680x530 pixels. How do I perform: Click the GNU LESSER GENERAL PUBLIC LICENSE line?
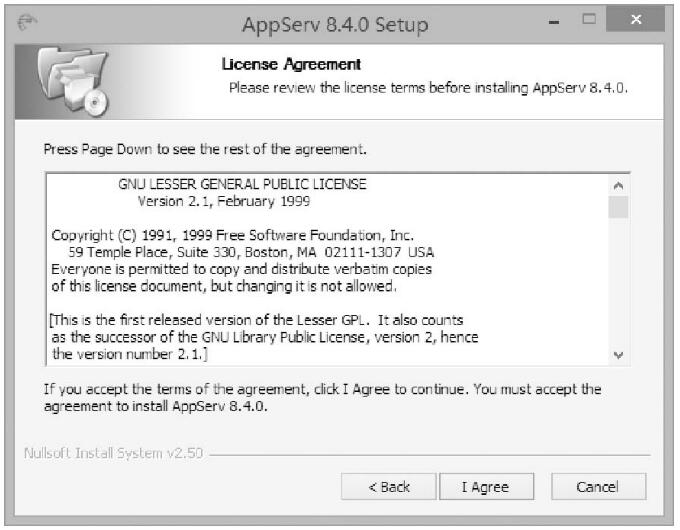coord(242,184)
